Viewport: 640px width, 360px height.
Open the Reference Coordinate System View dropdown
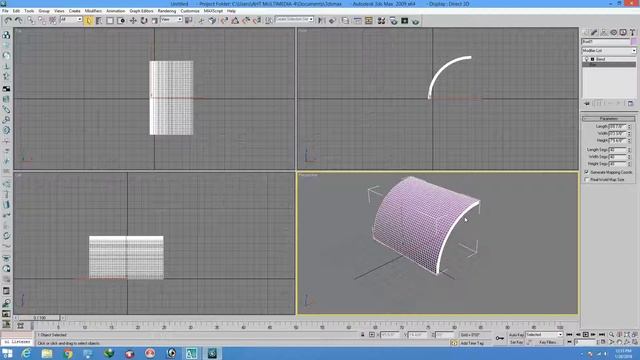[171, 20]
